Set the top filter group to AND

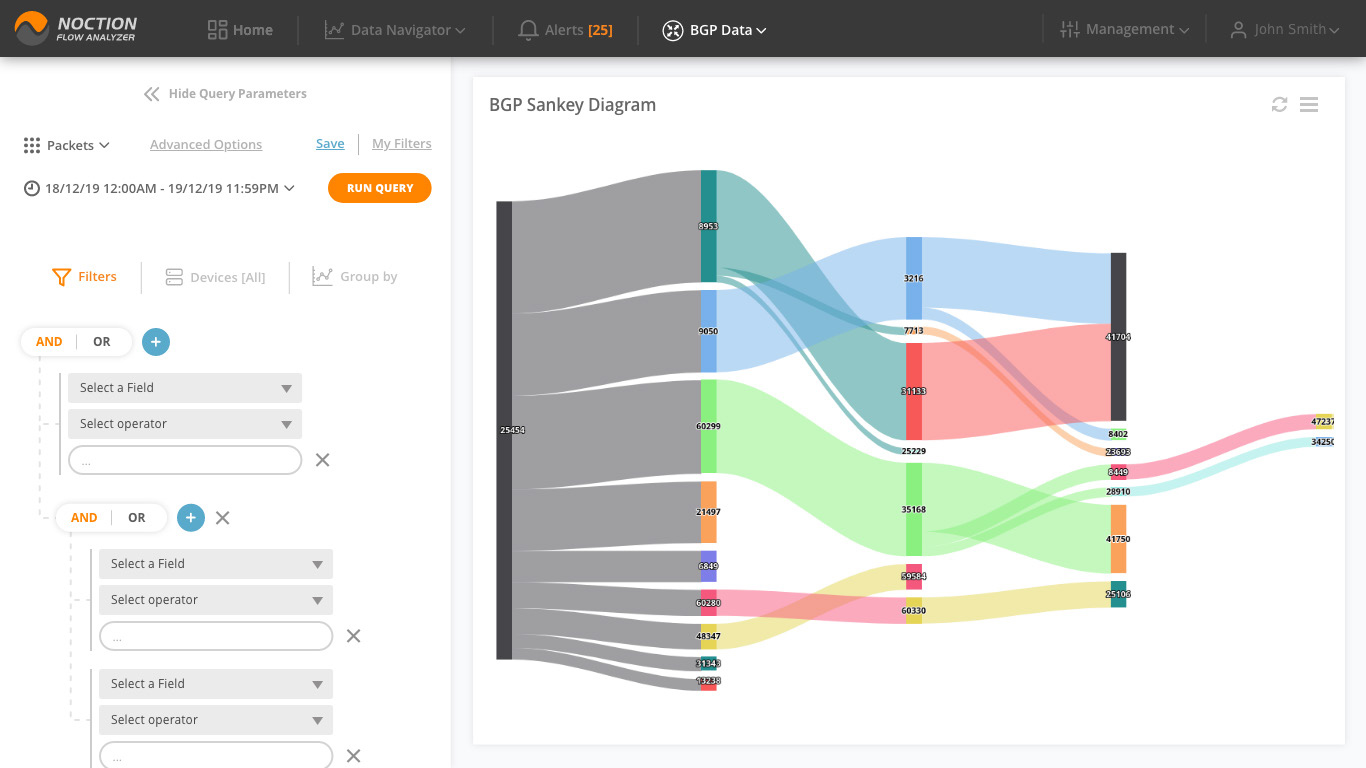pos(49,342)
